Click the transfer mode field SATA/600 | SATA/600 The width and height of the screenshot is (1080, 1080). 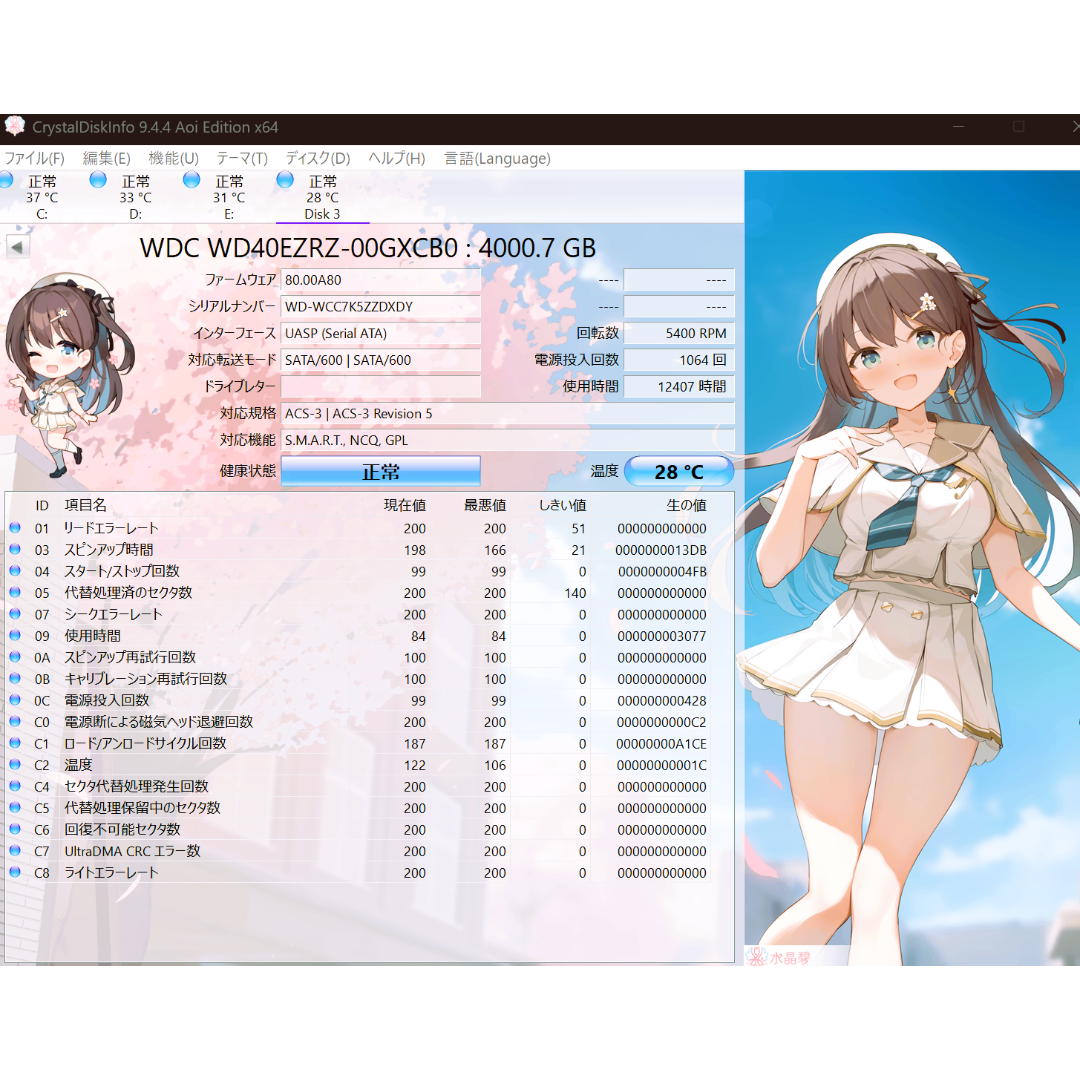pyautogui.click(x=380, y=360)
